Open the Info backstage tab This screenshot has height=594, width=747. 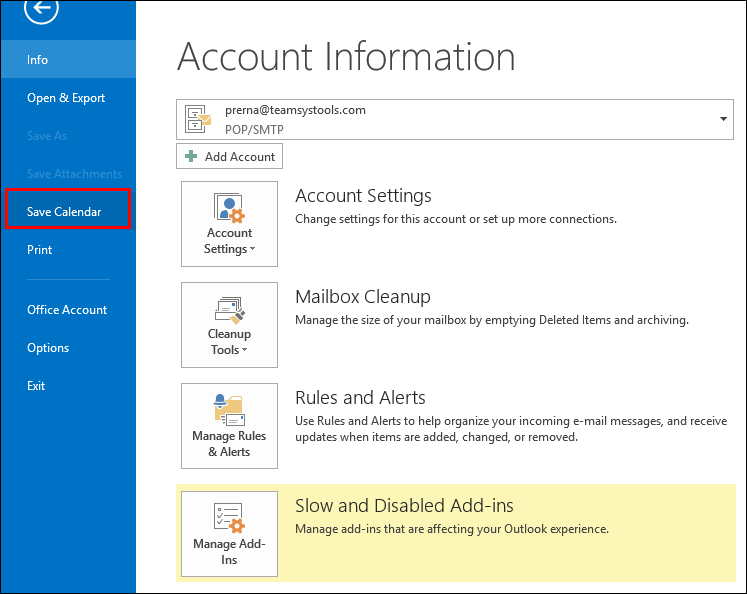click(x=68, y=60)
